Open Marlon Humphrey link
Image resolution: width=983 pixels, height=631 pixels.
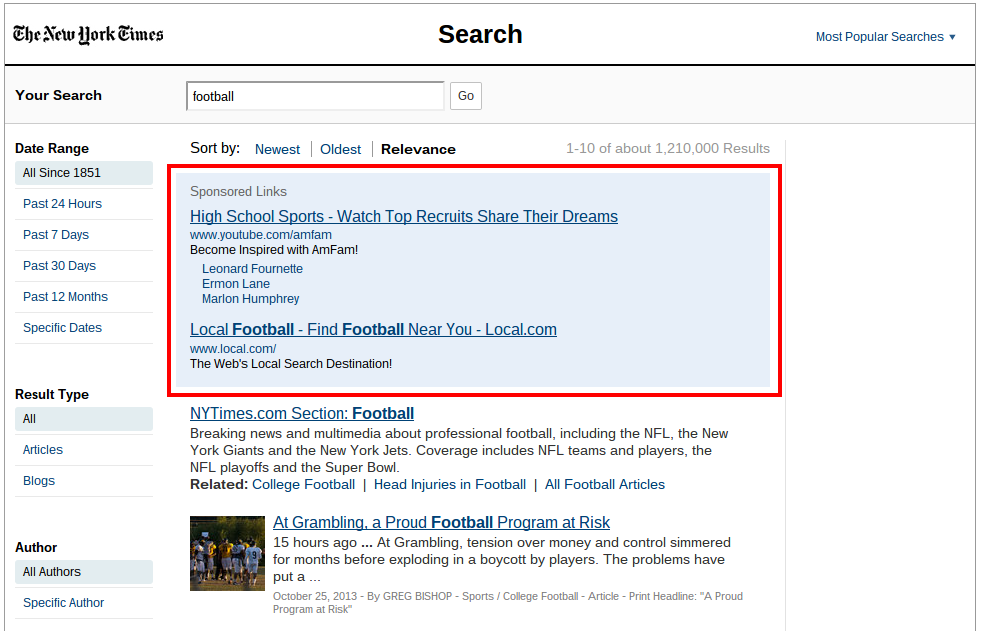tap(250, 299)
